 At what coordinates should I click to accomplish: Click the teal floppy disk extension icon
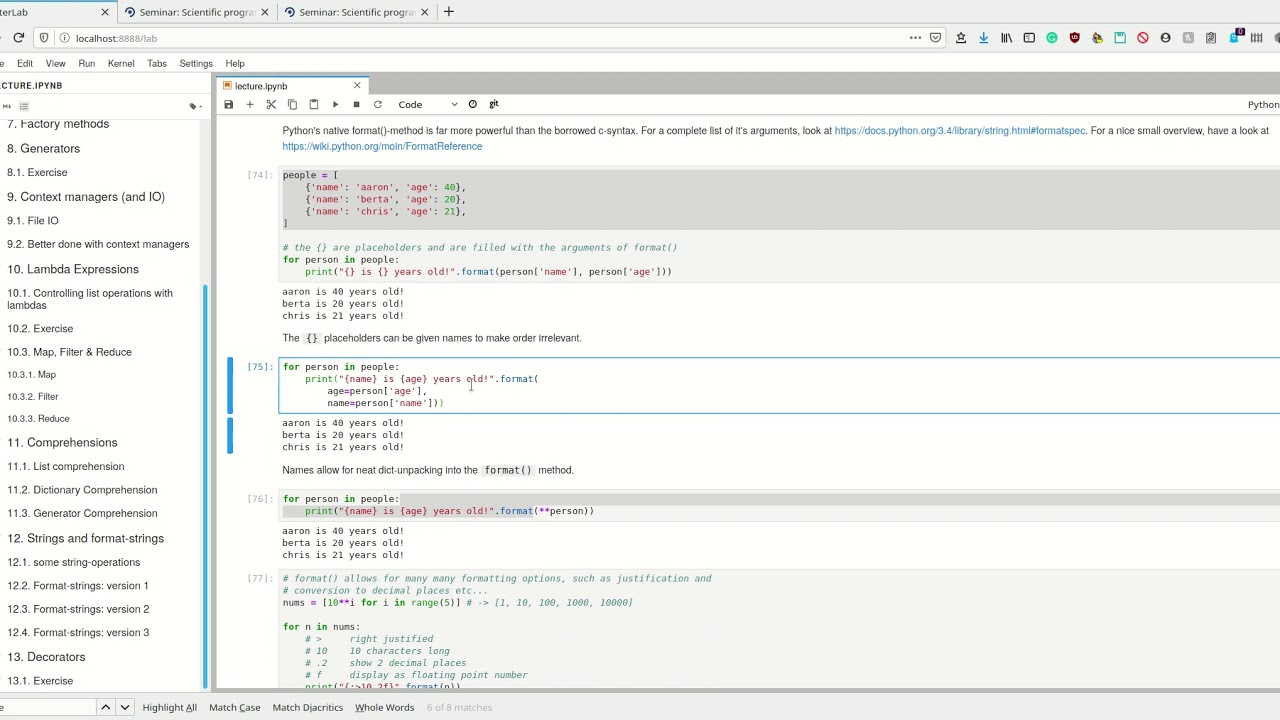tap(1120, 38)
